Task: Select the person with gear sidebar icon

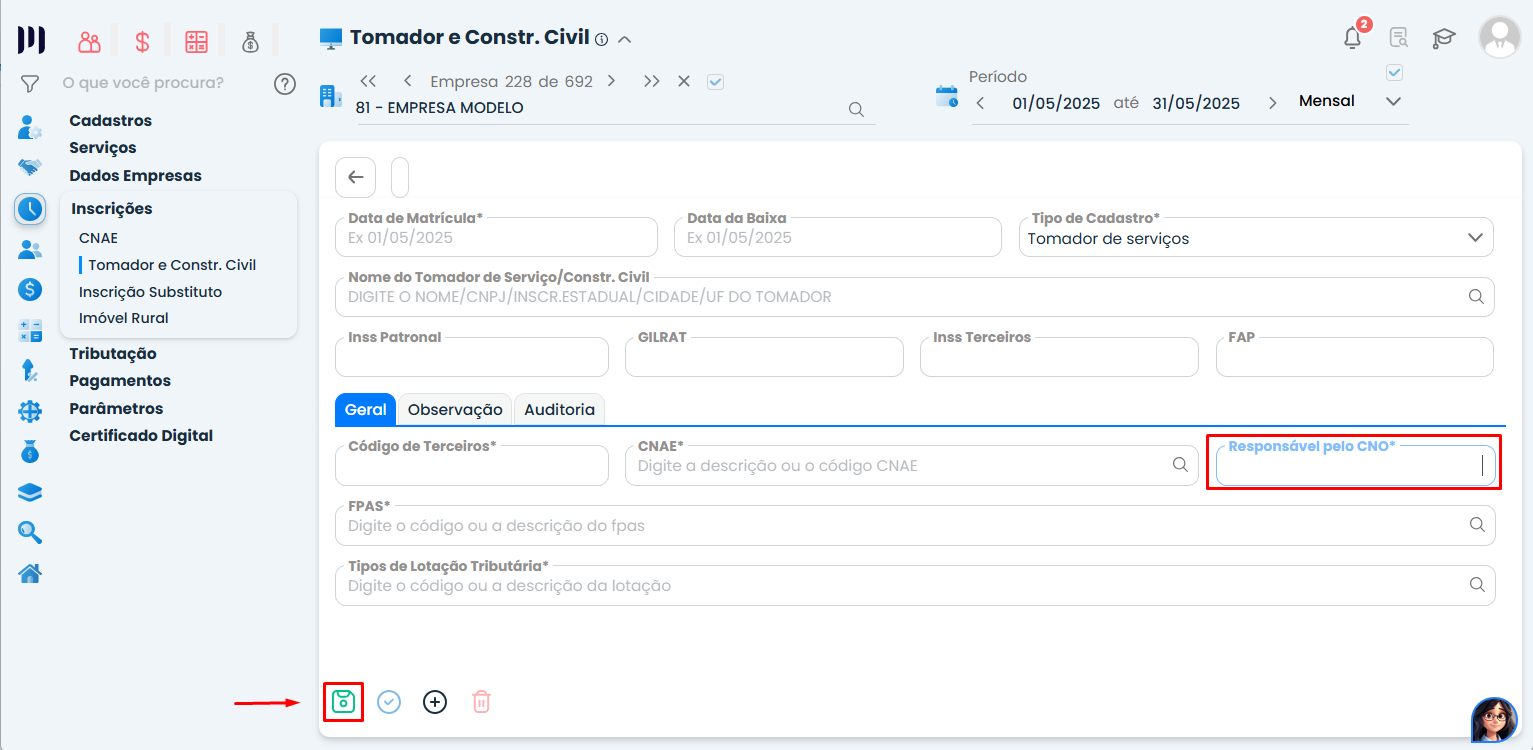Action: pyautogui.click(x=30, y=128)
